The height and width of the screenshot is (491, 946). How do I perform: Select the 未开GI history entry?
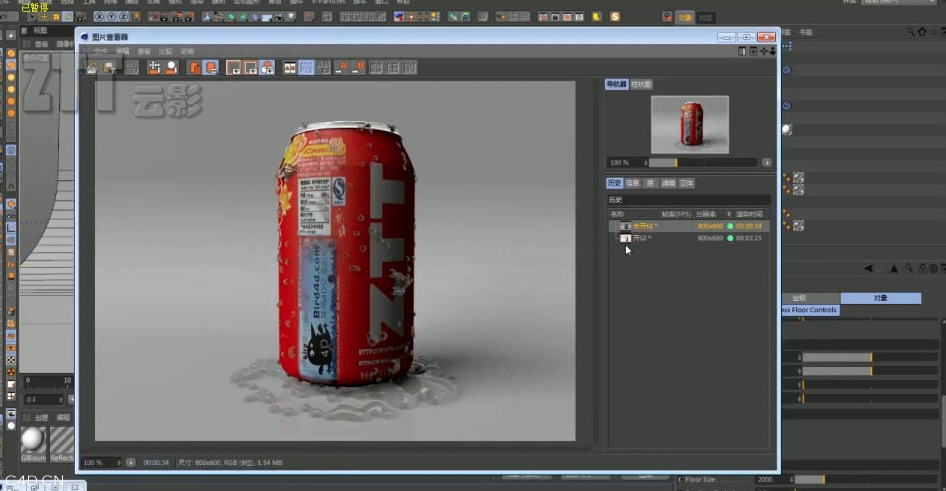pyautogui.click(x=689, y=226)
